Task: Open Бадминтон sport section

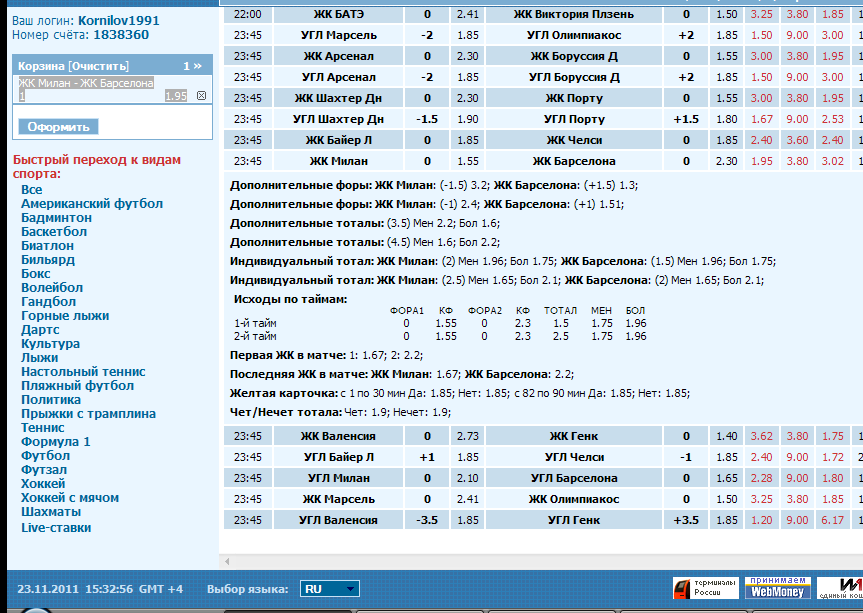Action: tap(56, 217)
